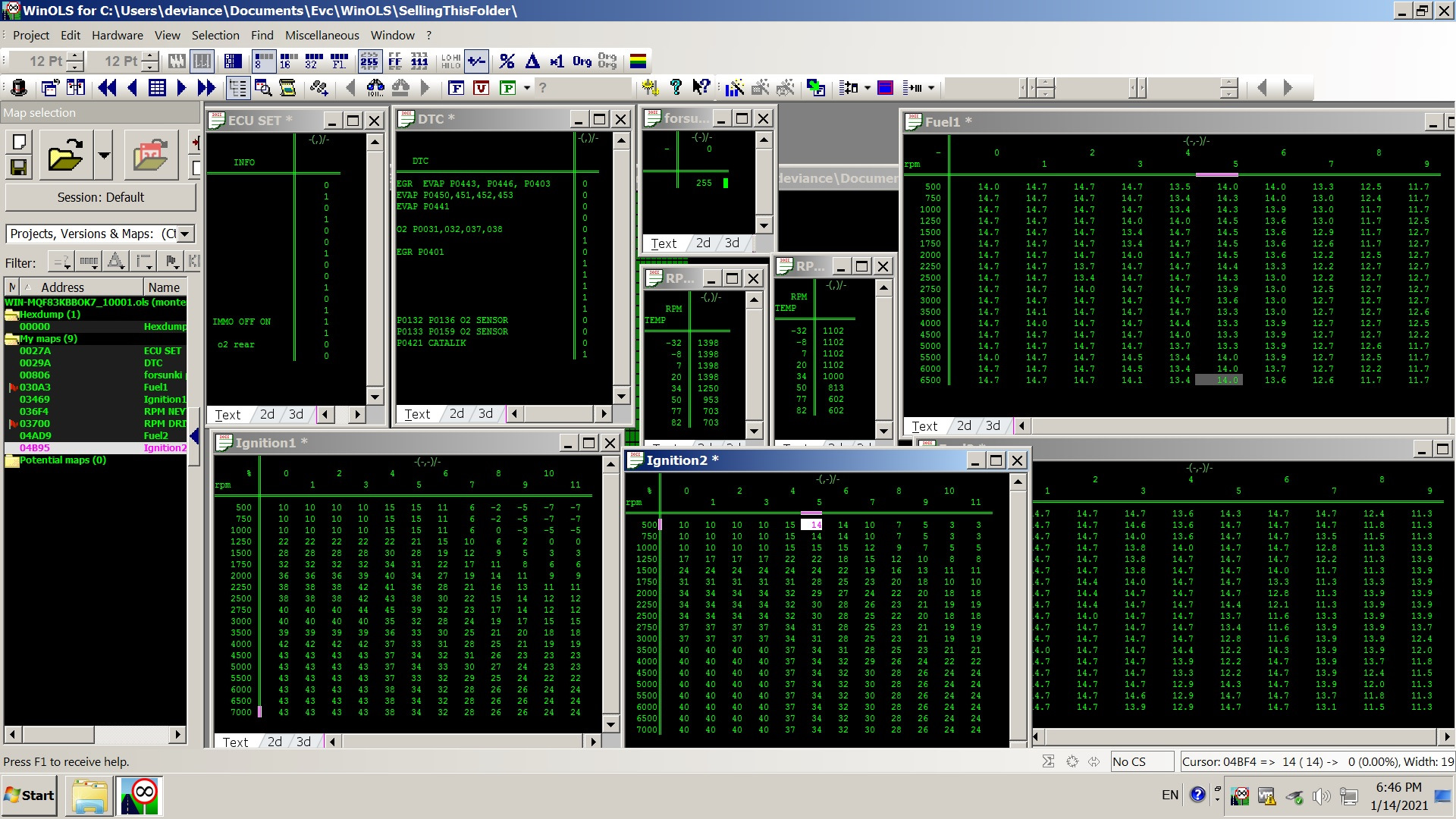The height and width of the screenshot is (819, 1456).
Task: Click the fast-forward double arrow icon
Action: [206, 88]
